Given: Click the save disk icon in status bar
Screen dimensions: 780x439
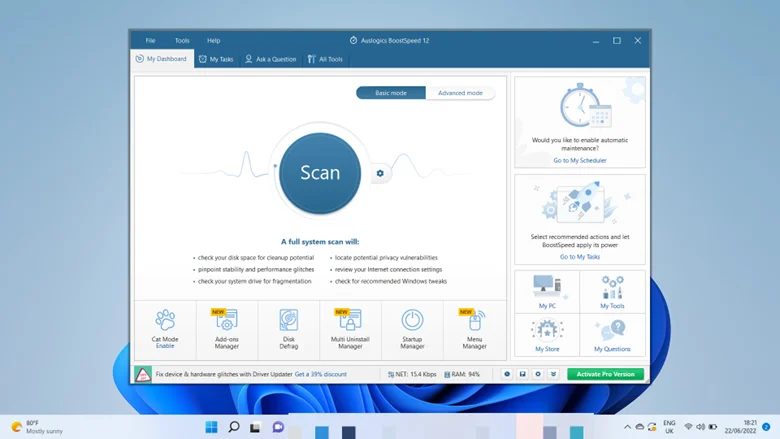Looking at the screenshot, I should (x=522, y=374).
